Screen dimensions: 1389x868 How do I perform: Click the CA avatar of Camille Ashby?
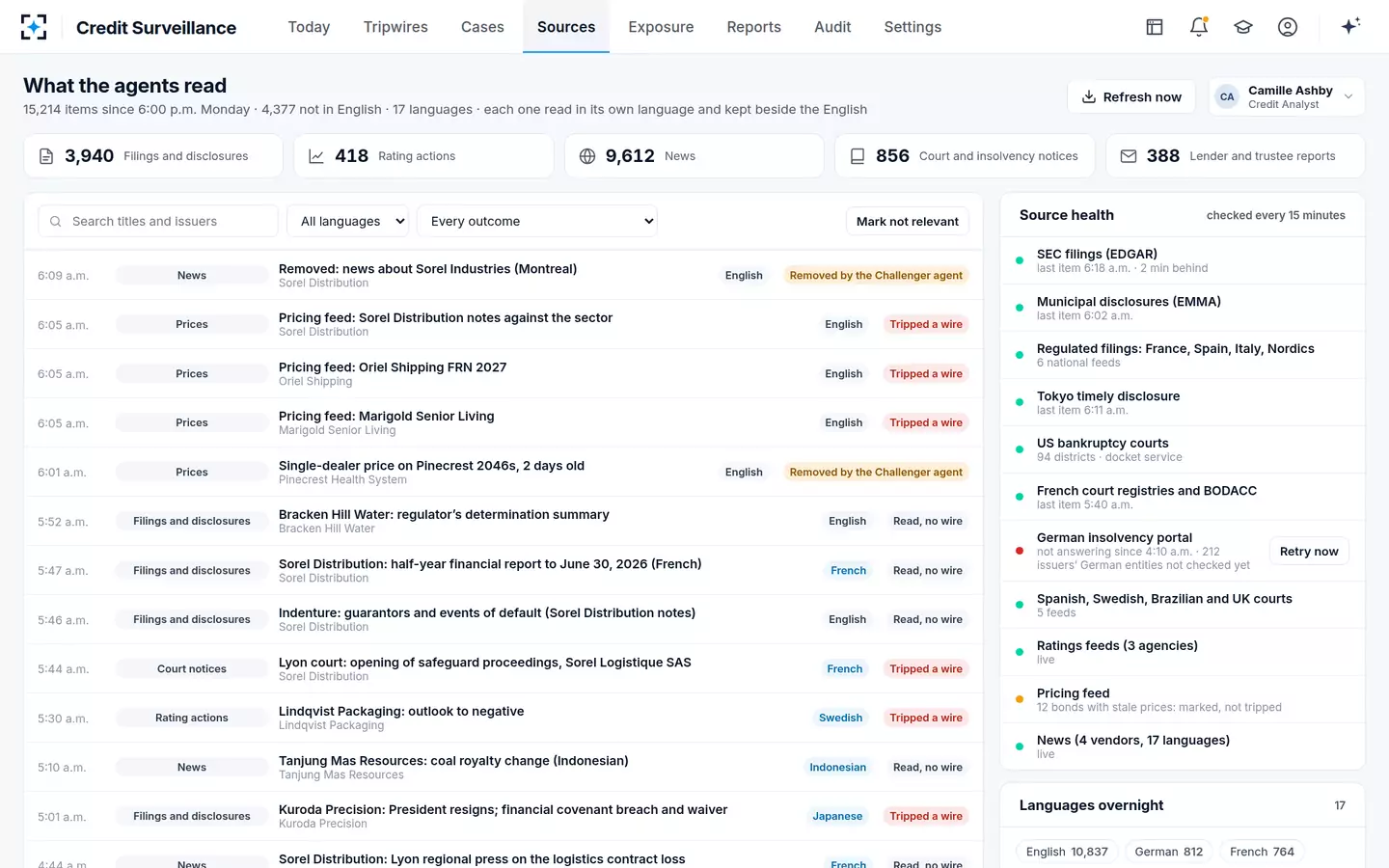click(1227, 96)
